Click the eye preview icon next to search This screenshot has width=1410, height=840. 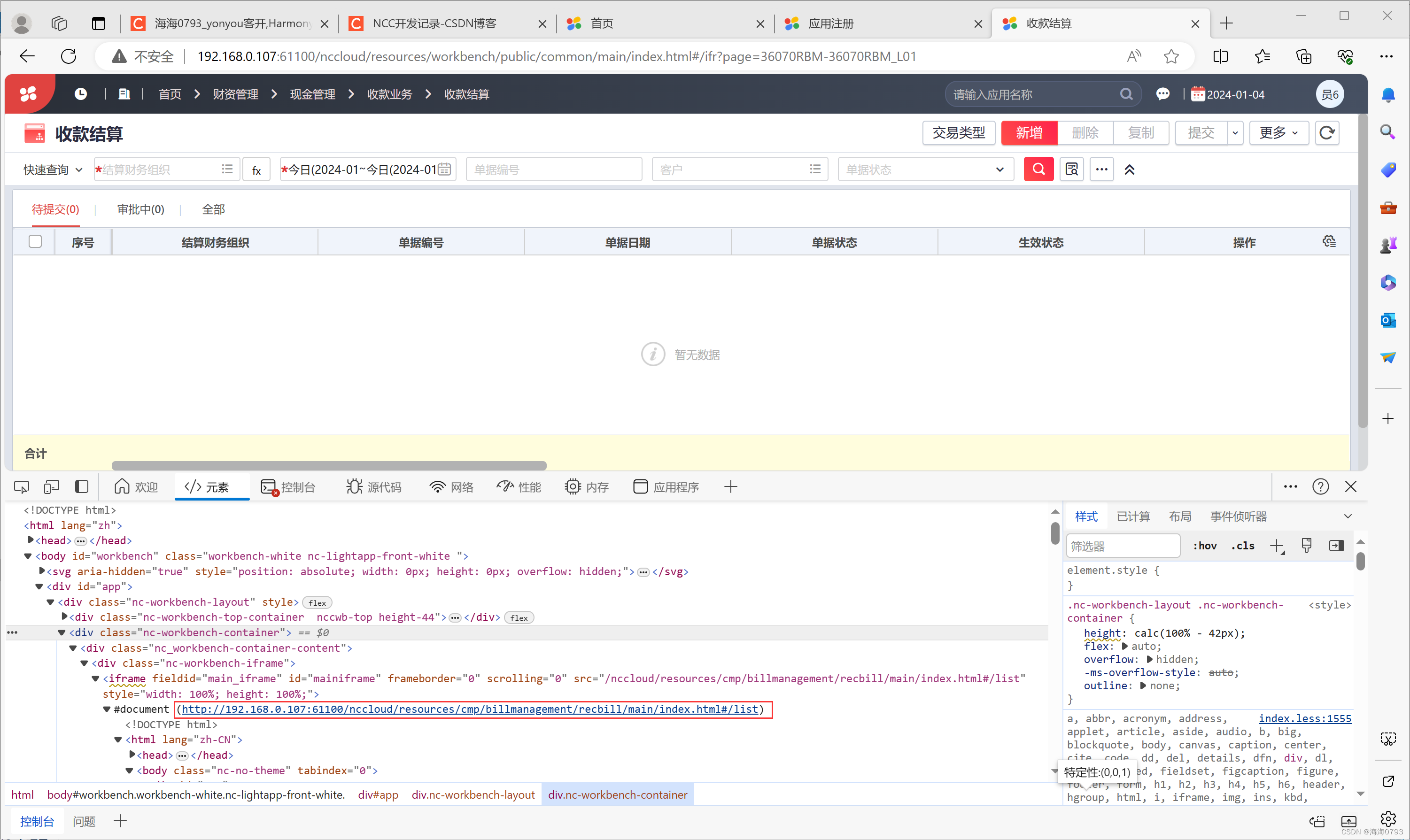pos(1071,169)
